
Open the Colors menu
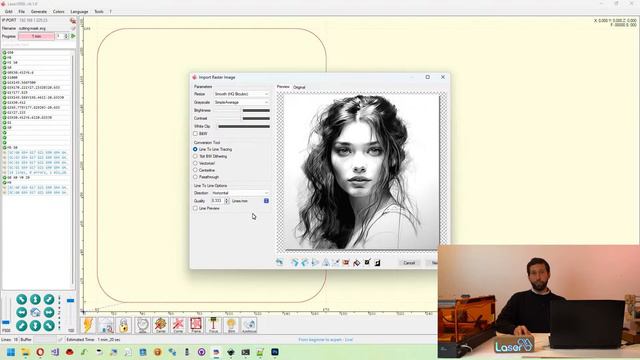click(x=59, y=12)
